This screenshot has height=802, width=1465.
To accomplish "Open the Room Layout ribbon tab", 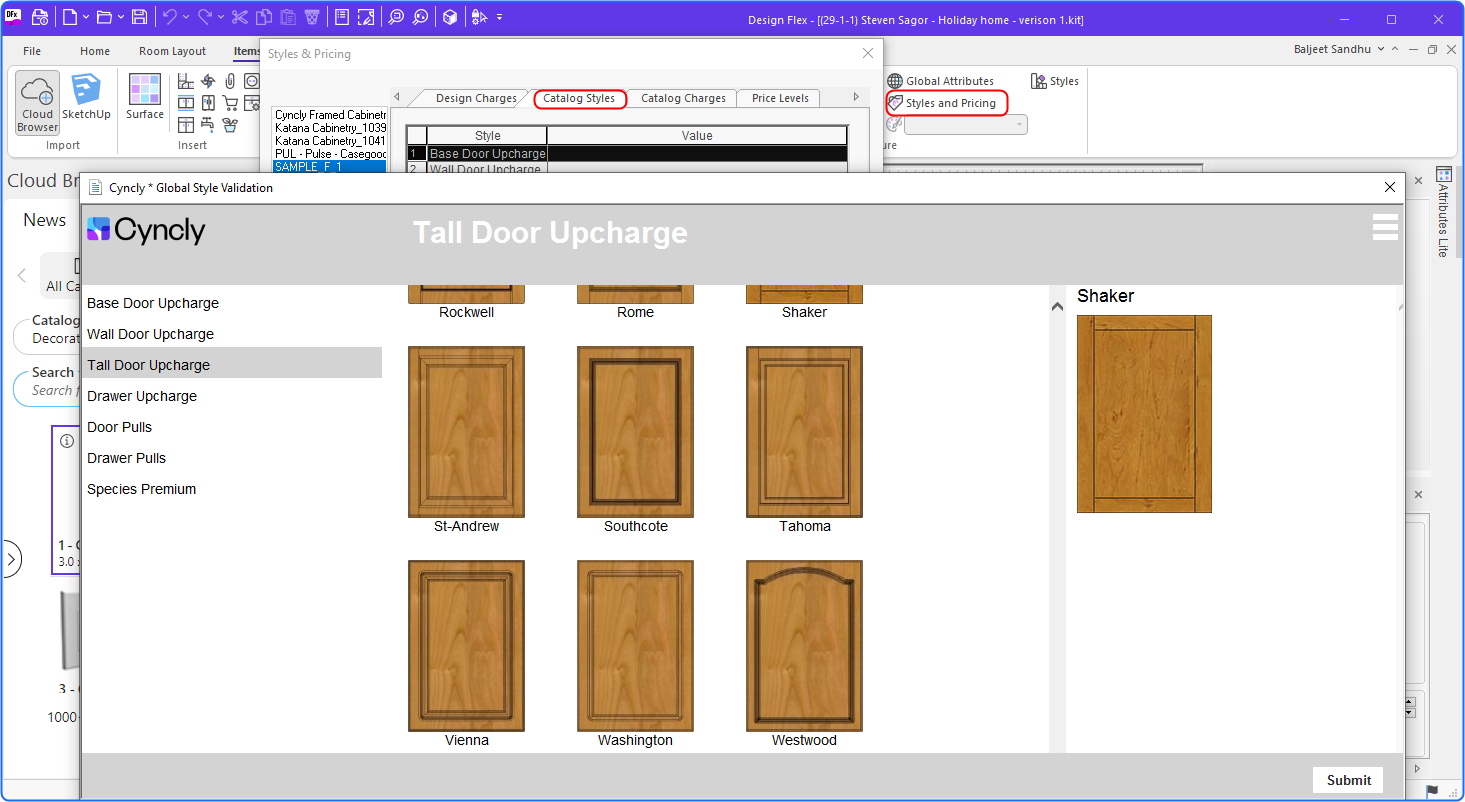I will 172,51.
